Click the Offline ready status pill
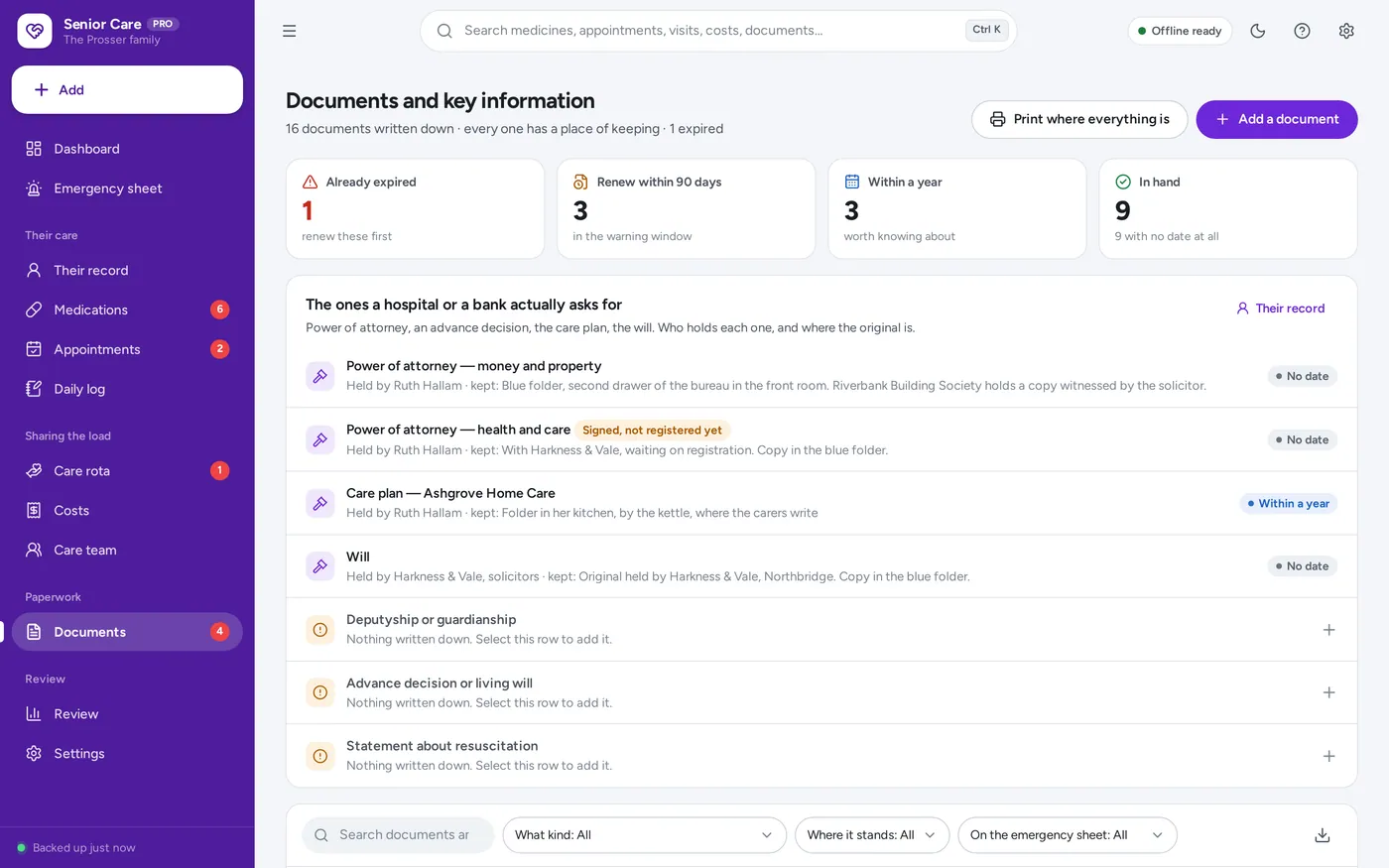This screenshot has height=868, width=1389. point(1180,31)
